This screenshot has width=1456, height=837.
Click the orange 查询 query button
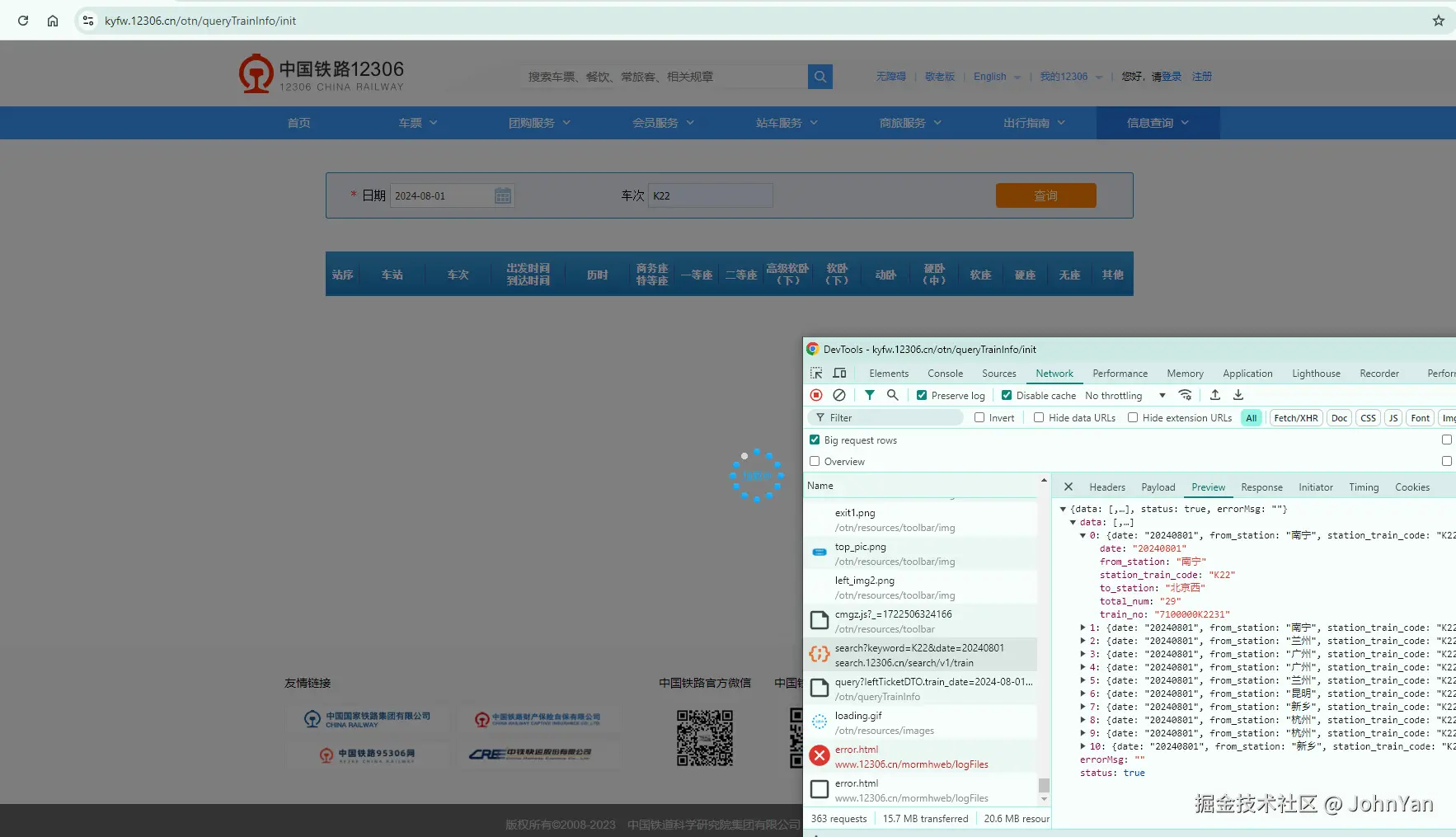1045,195
